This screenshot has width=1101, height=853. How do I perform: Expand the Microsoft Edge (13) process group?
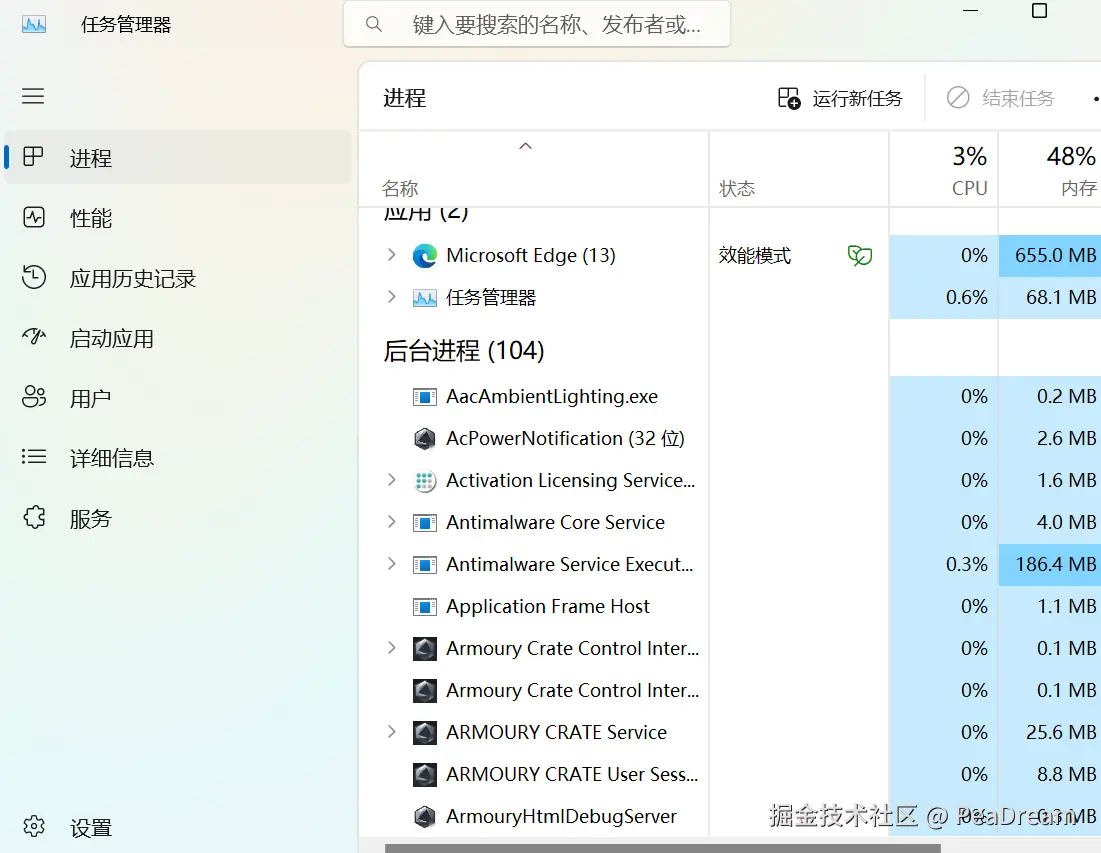[392, 255]
